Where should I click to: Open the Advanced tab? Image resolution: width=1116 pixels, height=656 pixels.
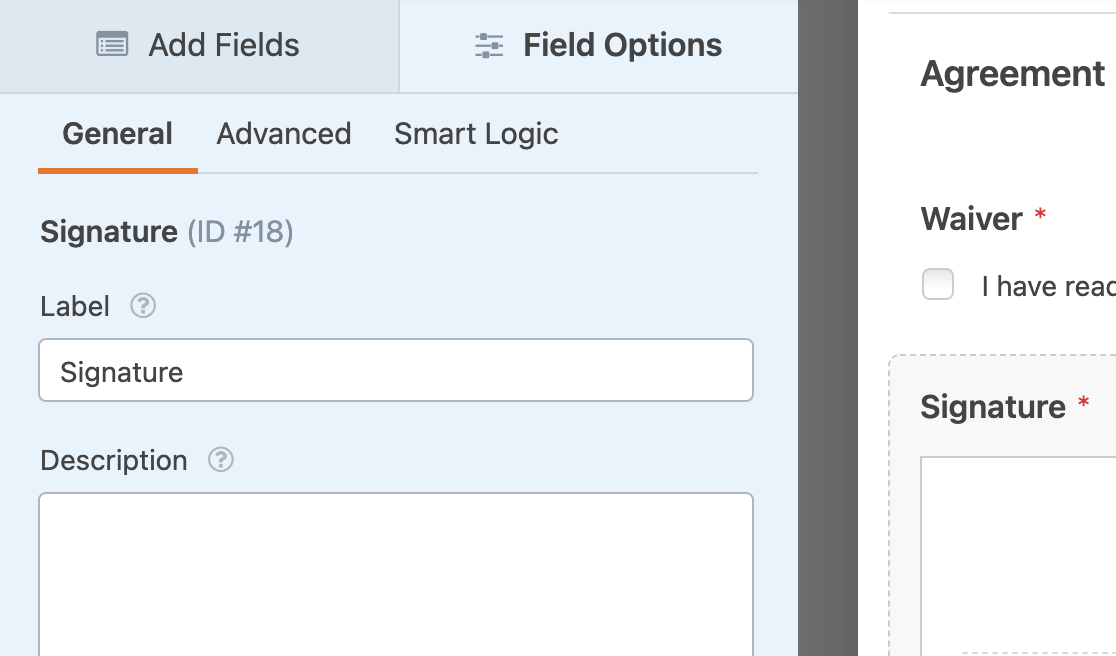(x=284, y=134)
